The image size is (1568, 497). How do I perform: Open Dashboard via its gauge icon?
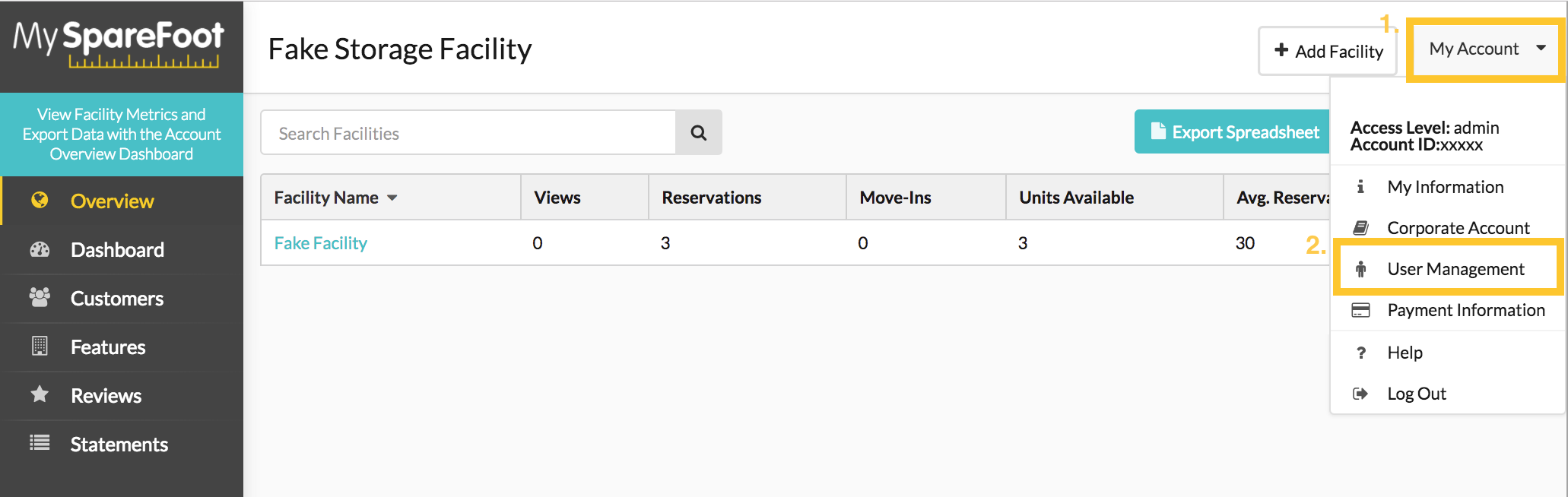[40, 249]
